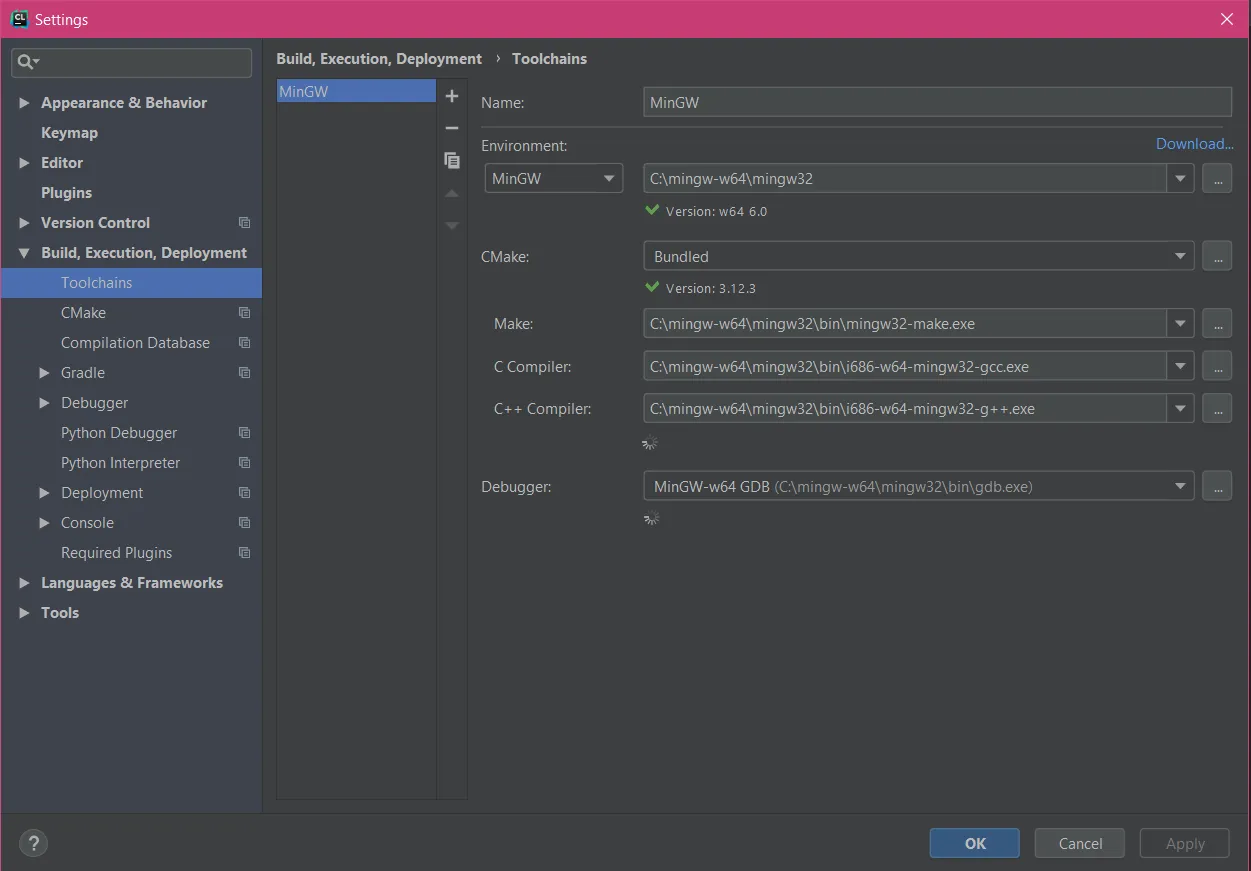Browse for Make executable
This screenshot has height=871, width=1251.
1217,324
